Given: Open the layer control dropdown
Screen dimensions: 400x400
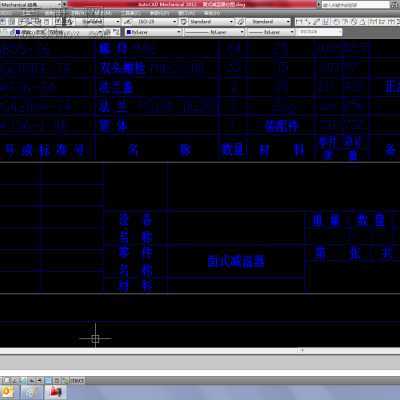Looking at the screenshot, I should click(x=60, y=32).
